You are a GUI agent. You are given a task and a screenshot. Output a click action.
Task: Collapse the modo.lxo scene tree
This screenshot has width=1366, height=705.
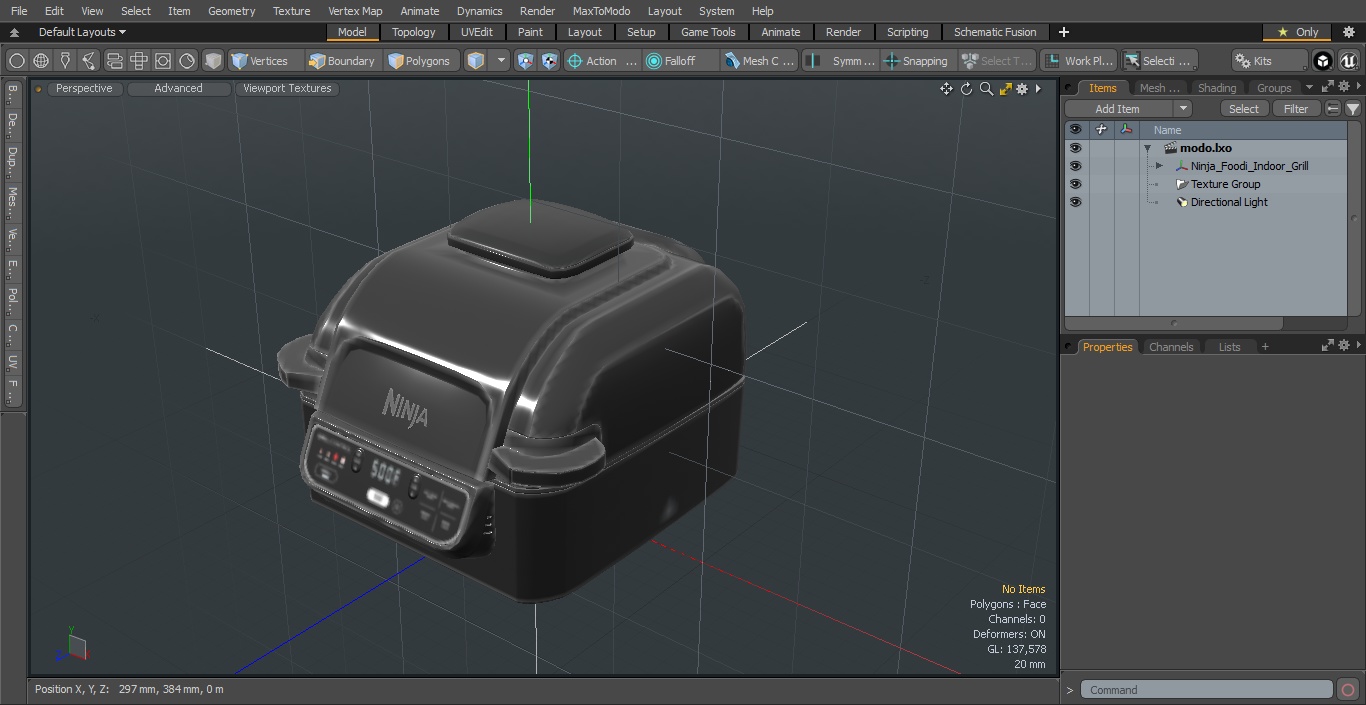1148,148
